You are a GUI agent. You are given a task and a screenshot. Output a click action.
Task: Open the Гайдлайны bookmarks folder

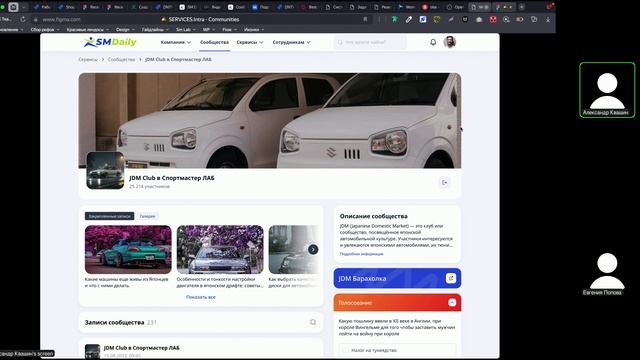[155, 29]
